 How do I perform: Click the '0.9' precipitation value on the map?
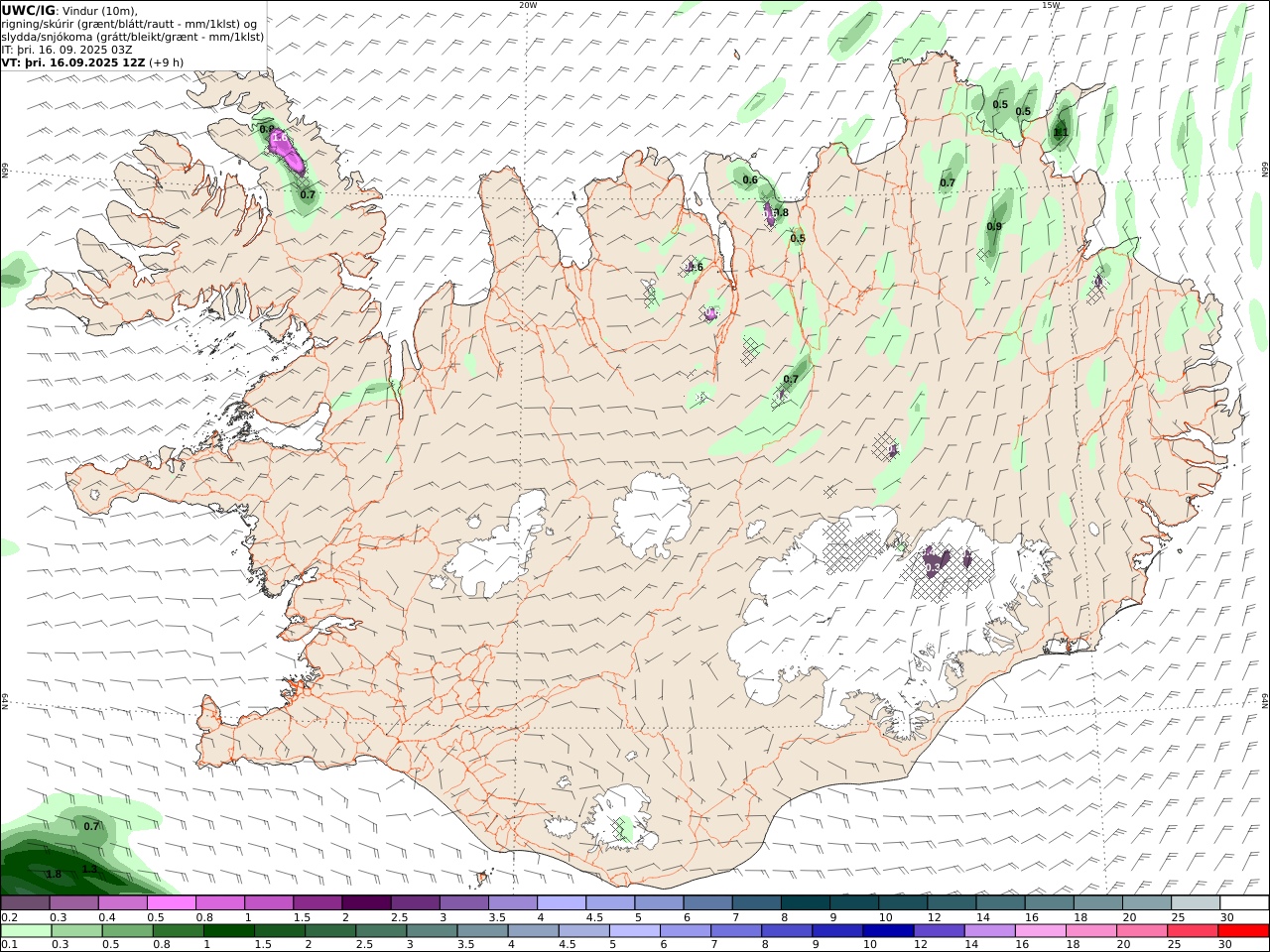tap(994, 227)
